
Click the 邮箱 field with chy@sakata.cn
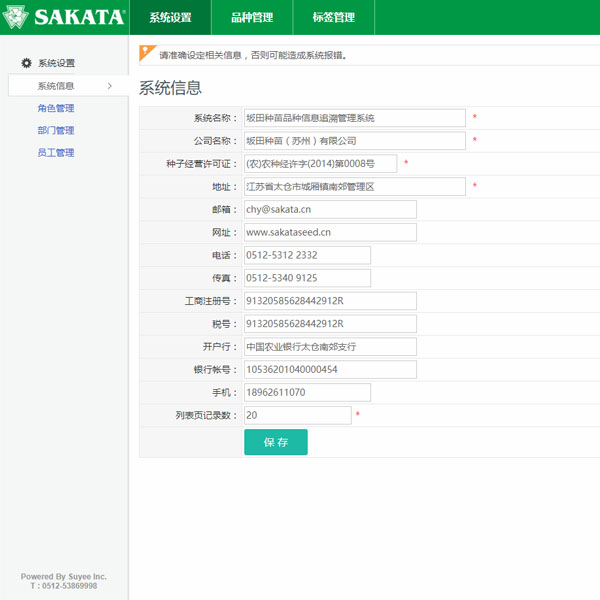click(330, 209)
